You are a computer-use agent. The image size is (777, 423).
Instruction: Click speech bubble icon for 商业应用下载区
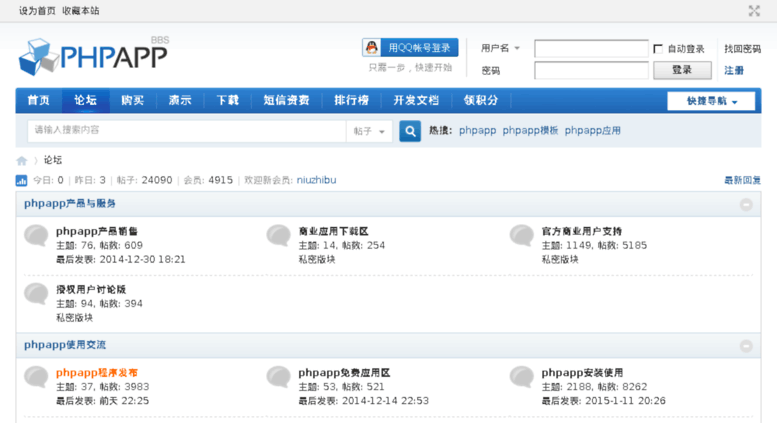pyautogui.click(x=278, y=235)
